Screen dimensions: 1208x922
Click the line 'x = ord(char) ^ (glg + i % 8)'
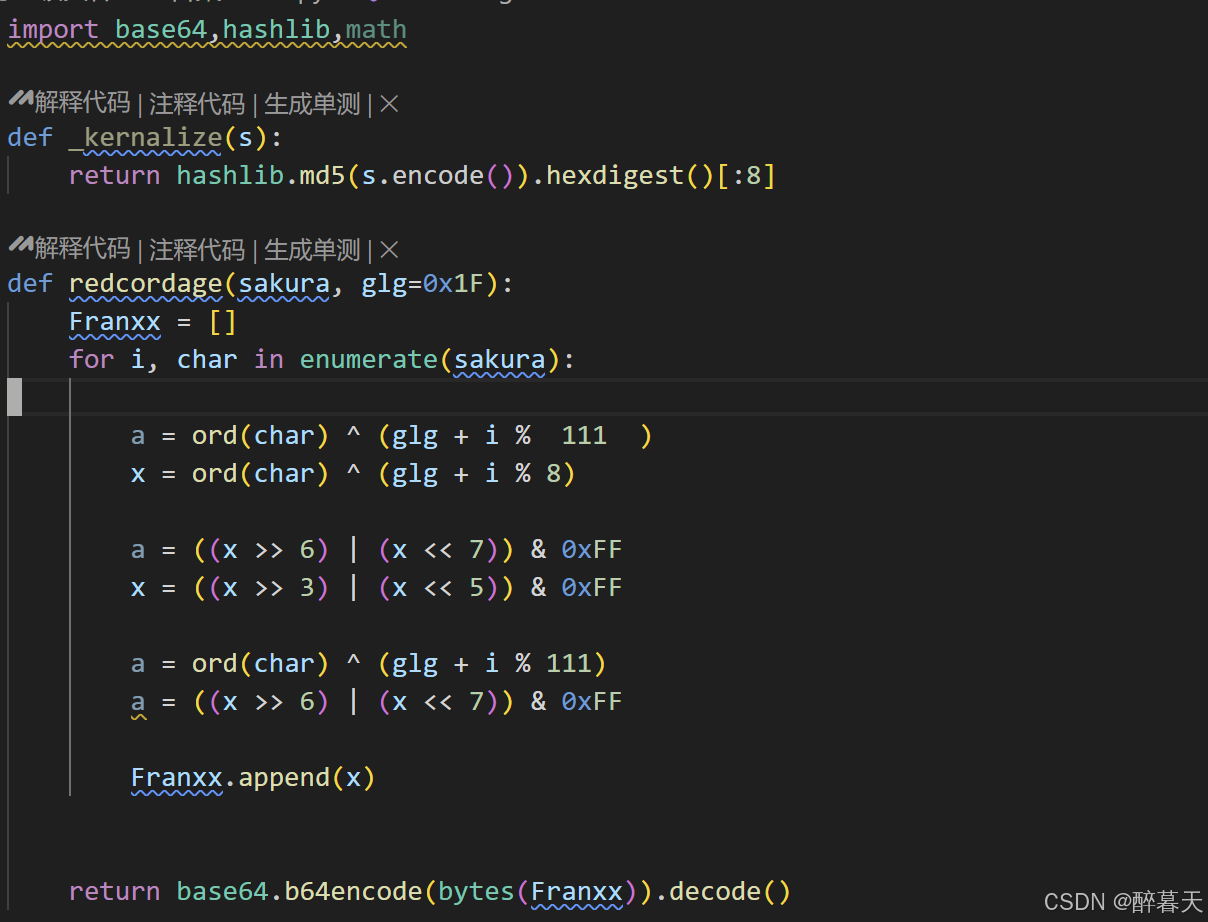tap(353, 474)
